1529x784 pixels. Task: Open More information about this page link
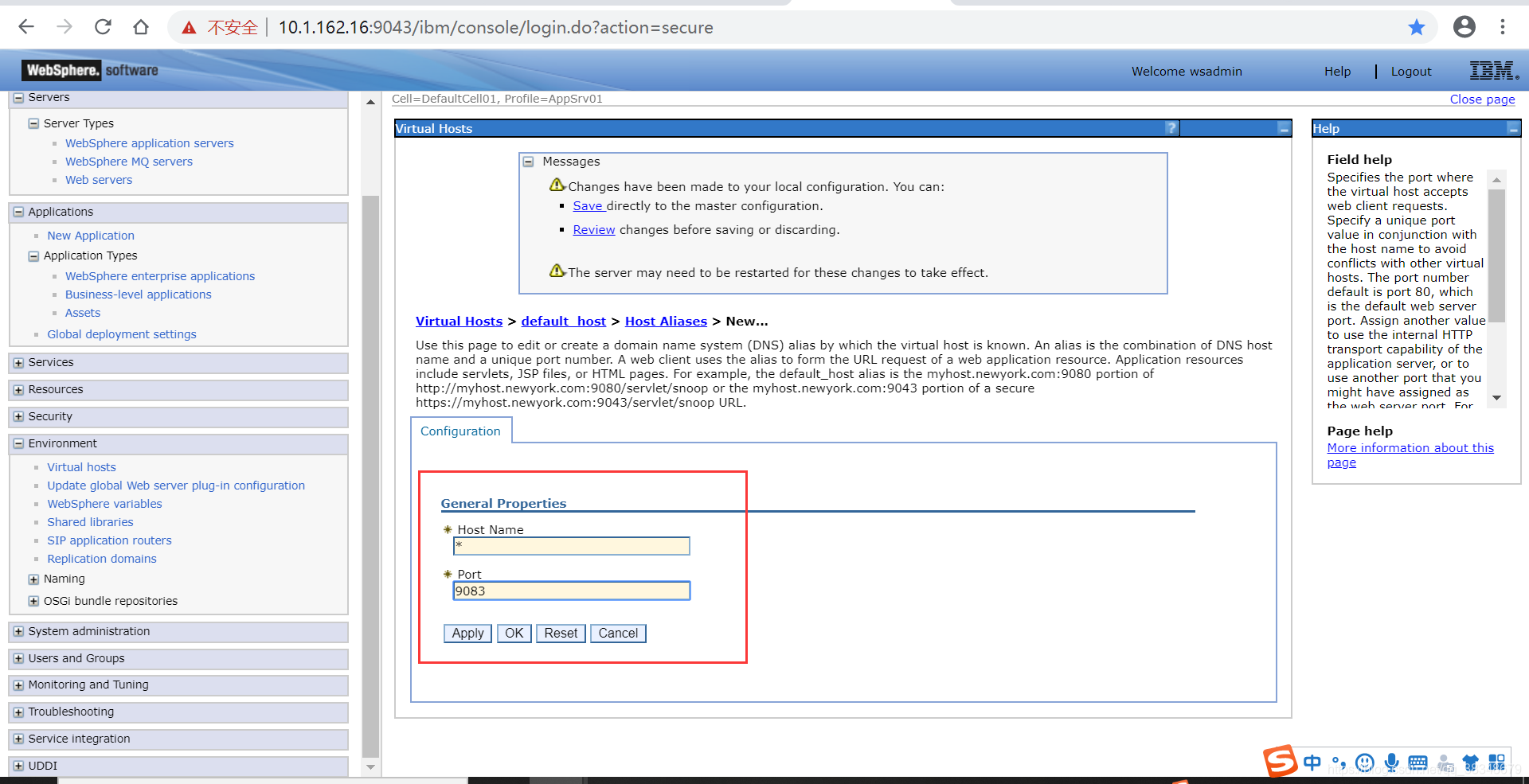1410,455
